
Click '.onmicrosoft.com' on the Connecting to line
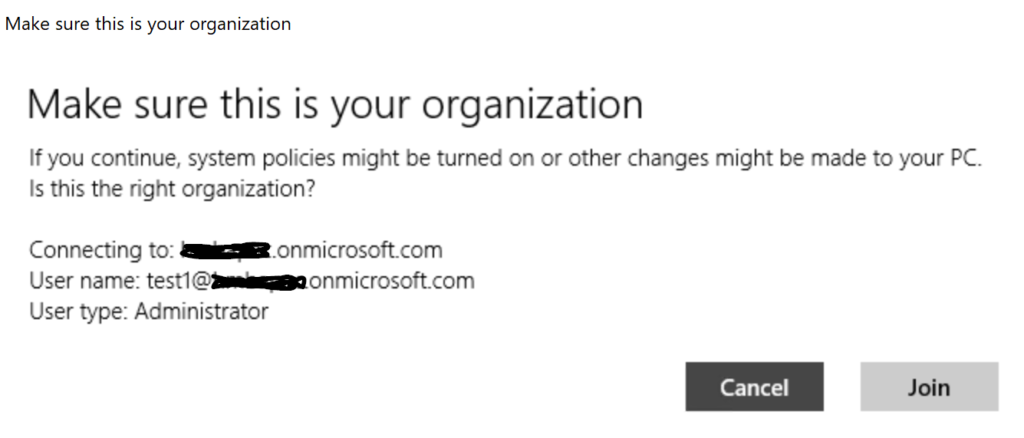(357, 249)
